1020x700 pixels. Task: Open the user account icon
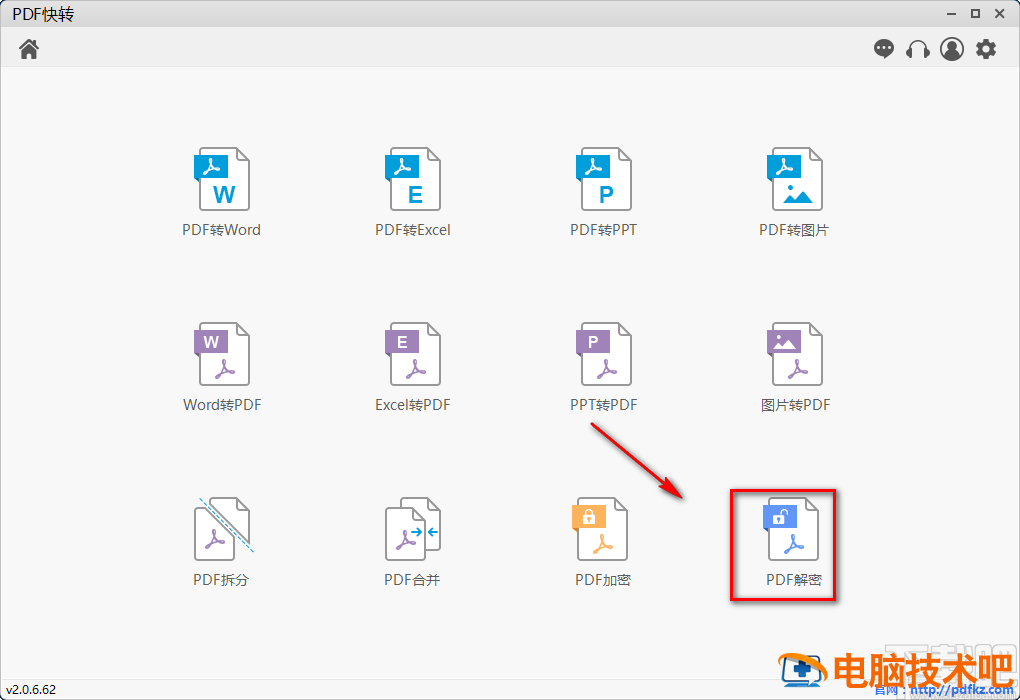coord(952,49)
